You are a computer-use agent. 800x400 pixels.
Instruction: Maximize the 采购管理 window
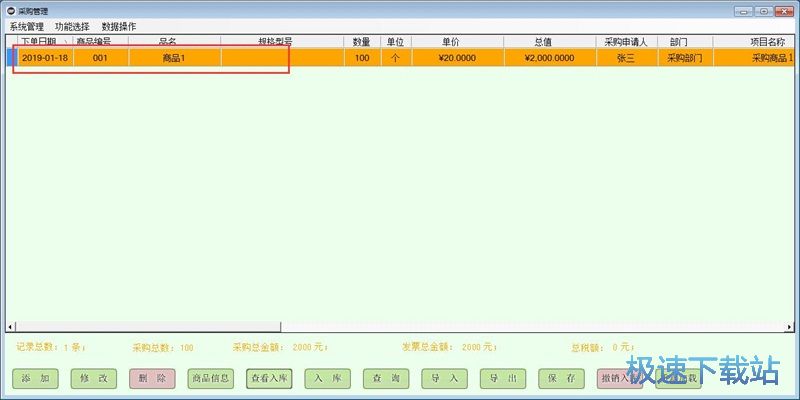pyautogui.click(x=764, y=11)
